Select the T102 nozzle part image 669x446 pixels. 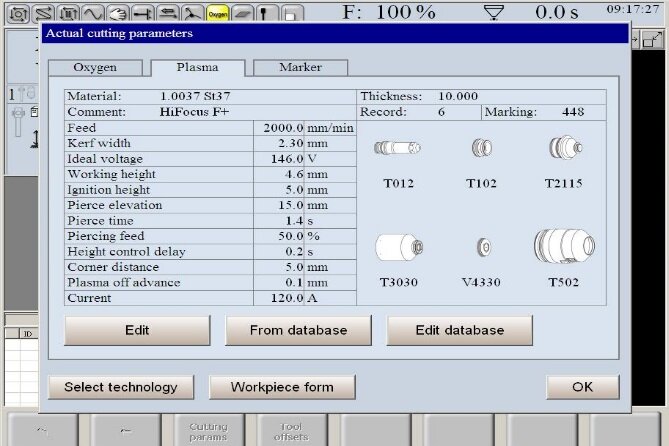pyautogui.click(x=481, y=149)
